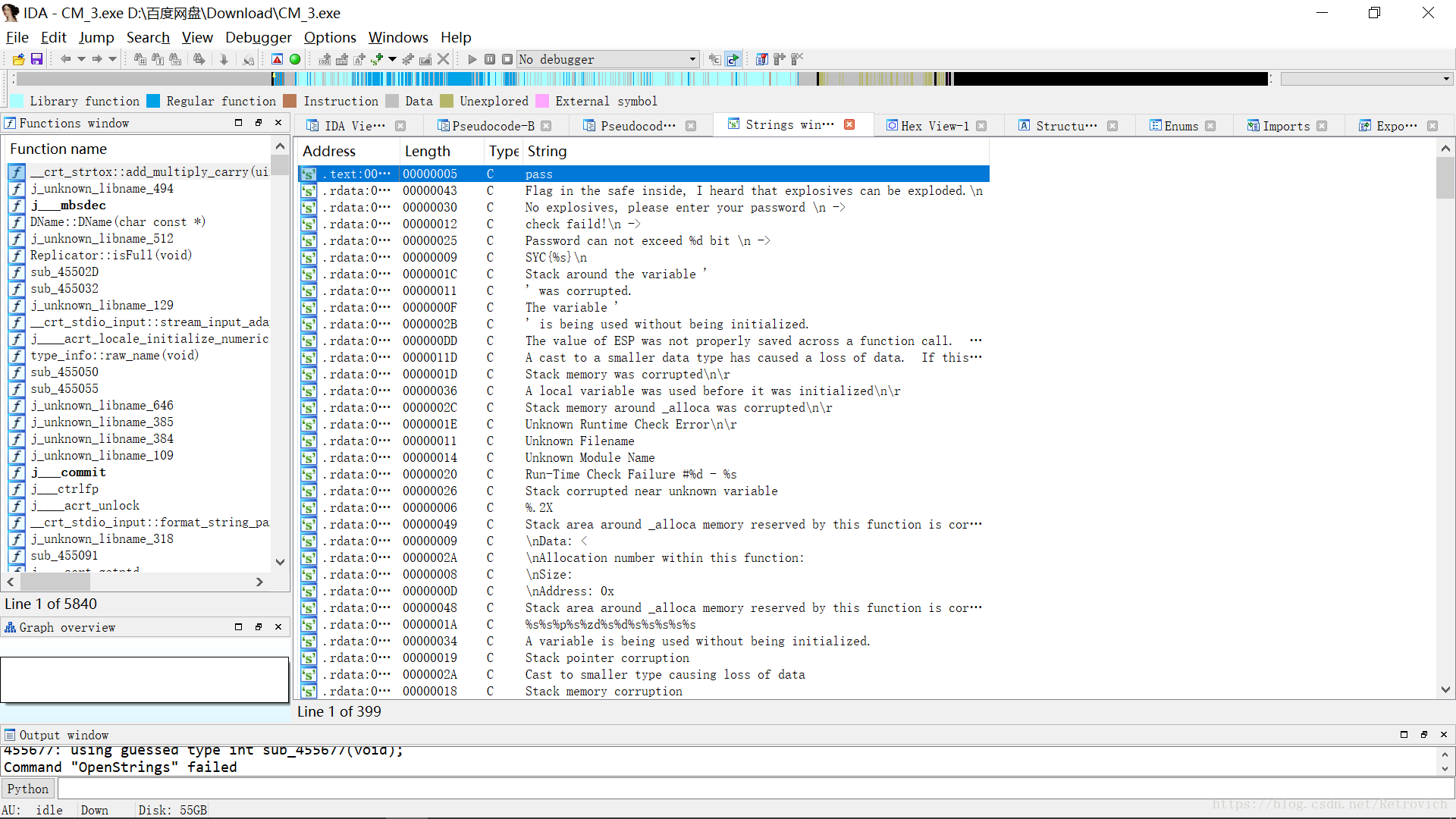1456x819 pixels.
Task: Select the 'Password can not exceed %d bit' row
Action: click(644, 241)
